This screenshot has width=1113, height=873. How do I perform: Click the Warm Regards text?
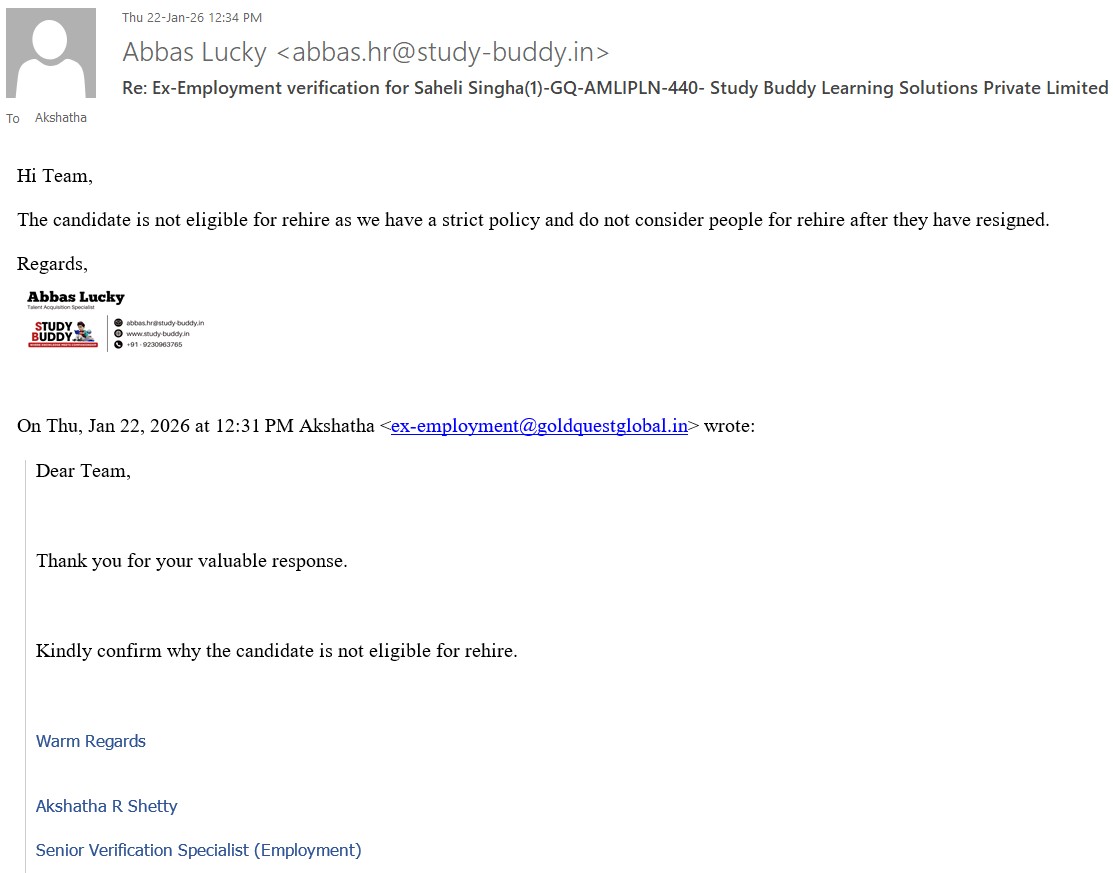tap(91, 741)
